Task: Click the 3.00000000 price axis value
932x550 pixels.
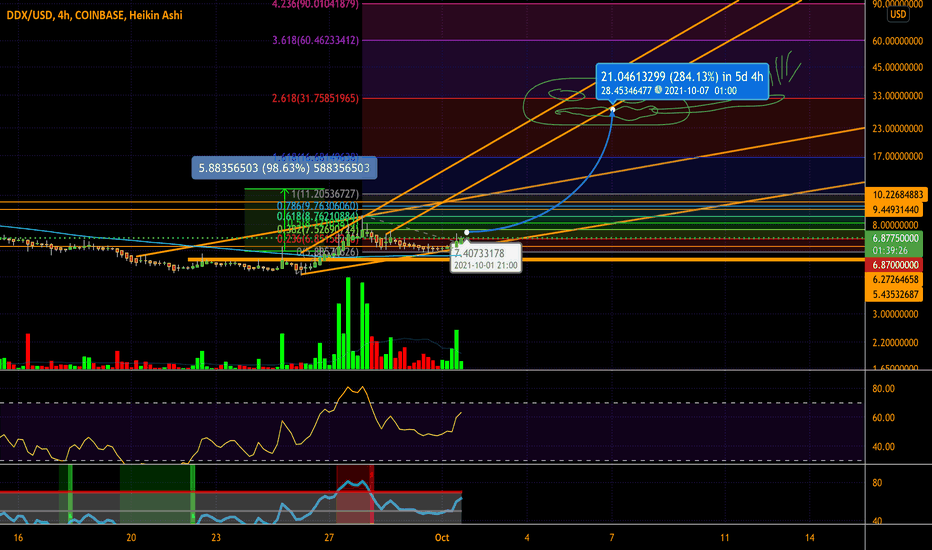Action: [x=895, y=315]
